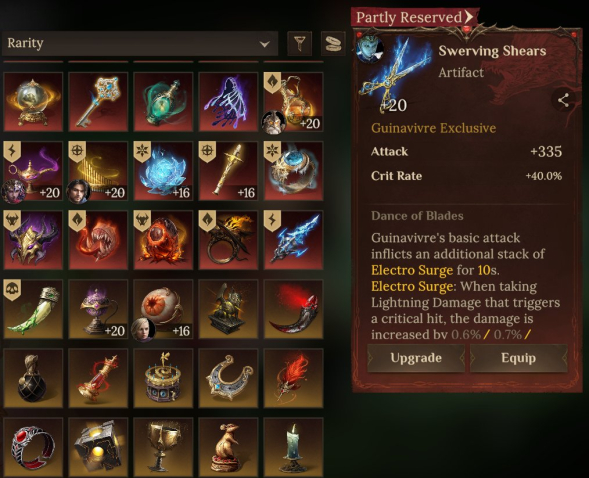Click the Rarity dropdown arrow
Viewport: 589px width, 478px height.
264,44
